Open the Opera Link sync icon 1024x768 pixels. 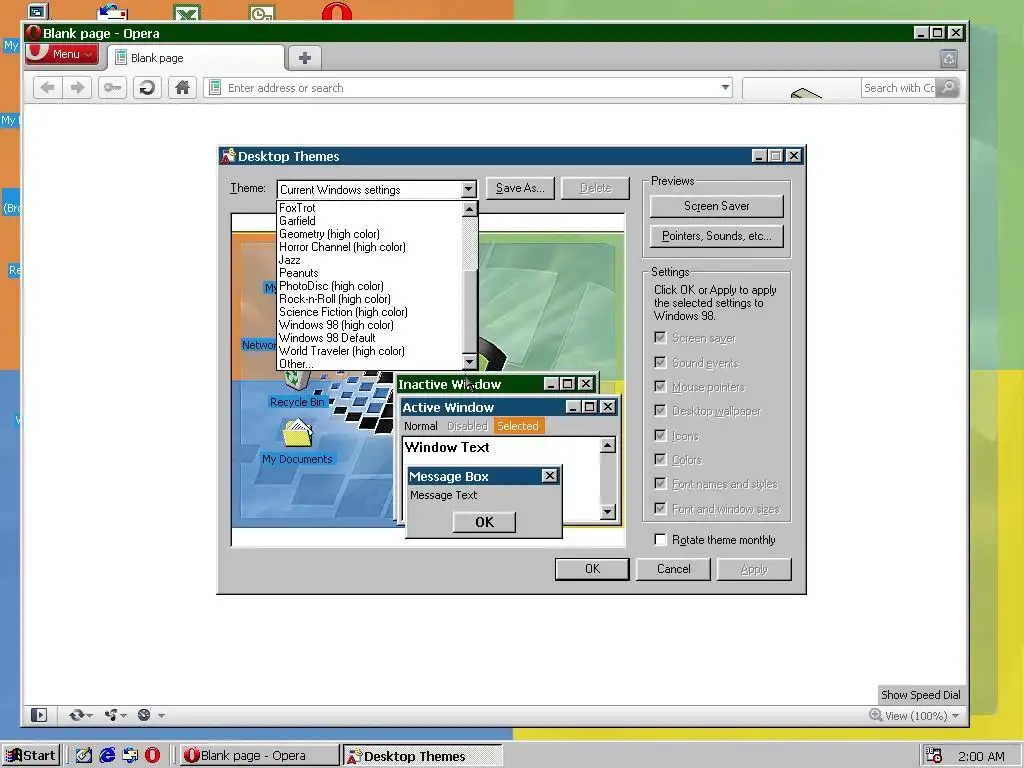[80, 715]
